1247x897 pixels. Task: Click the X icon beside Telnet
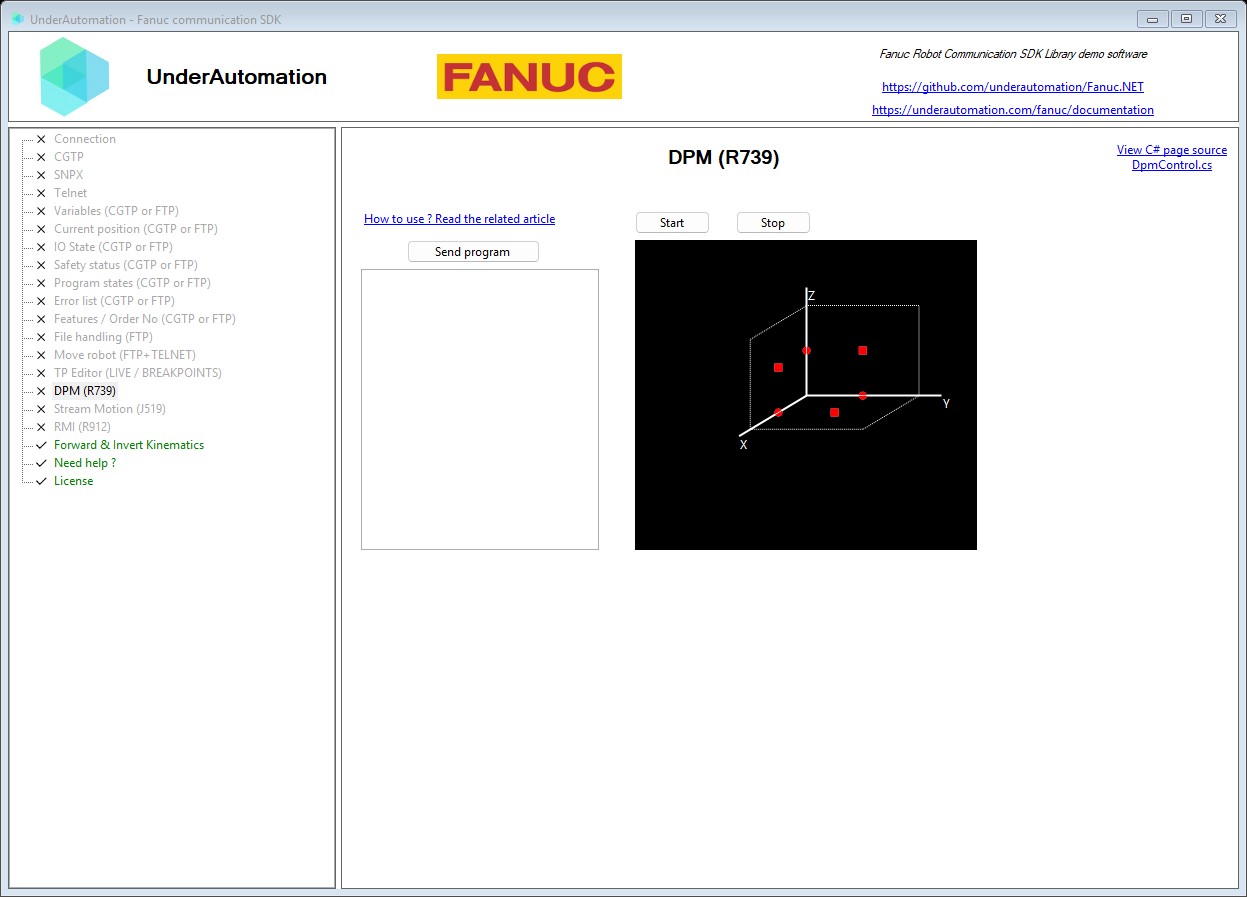point(41,193)
